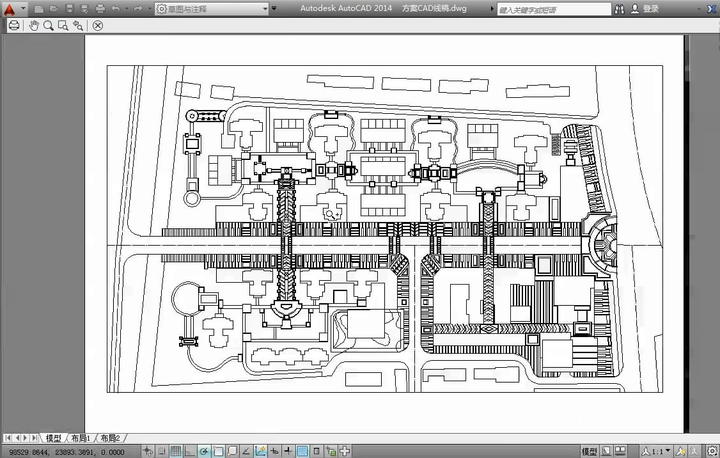Toggle Dynamic UCS in status bar

tap(260, 451)
